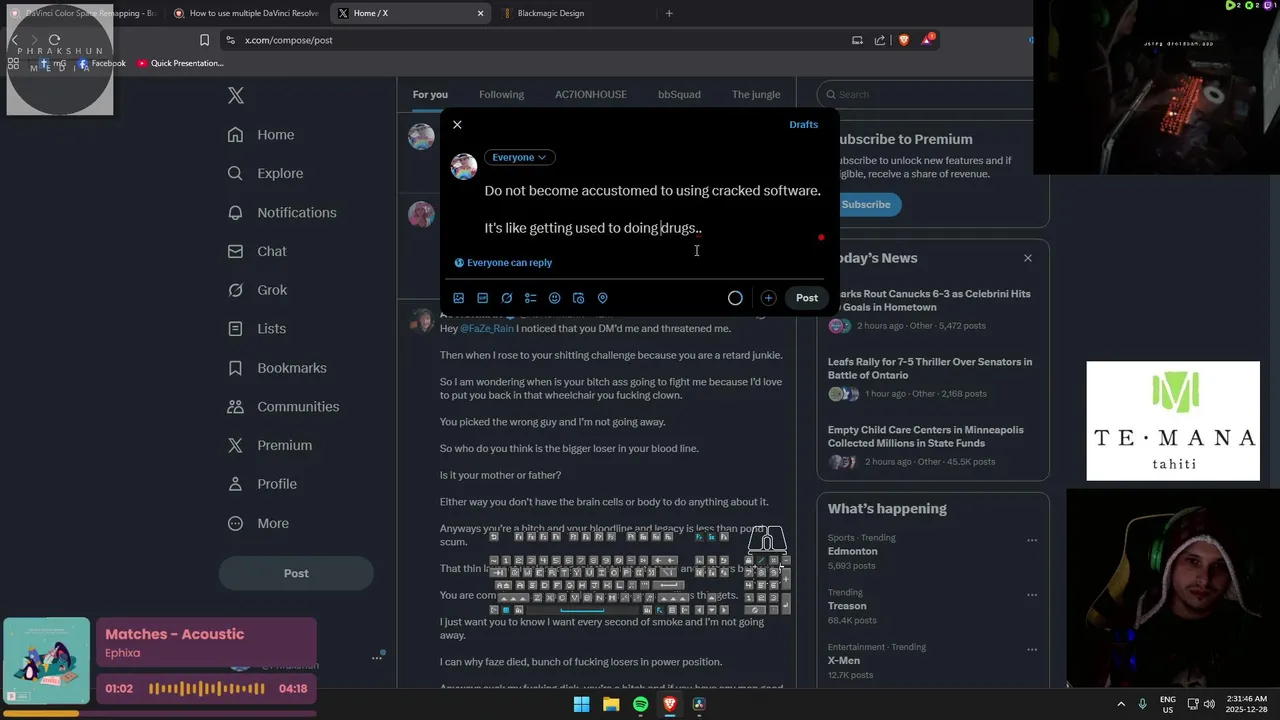Open Lists in the left sidebar
The height and width of the screenshot is (720, 1280).
coord(257,329)
